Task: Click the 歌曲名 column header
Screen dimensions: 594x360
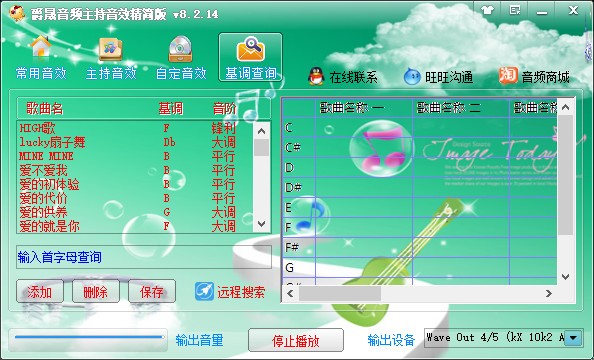Action: 44,109
